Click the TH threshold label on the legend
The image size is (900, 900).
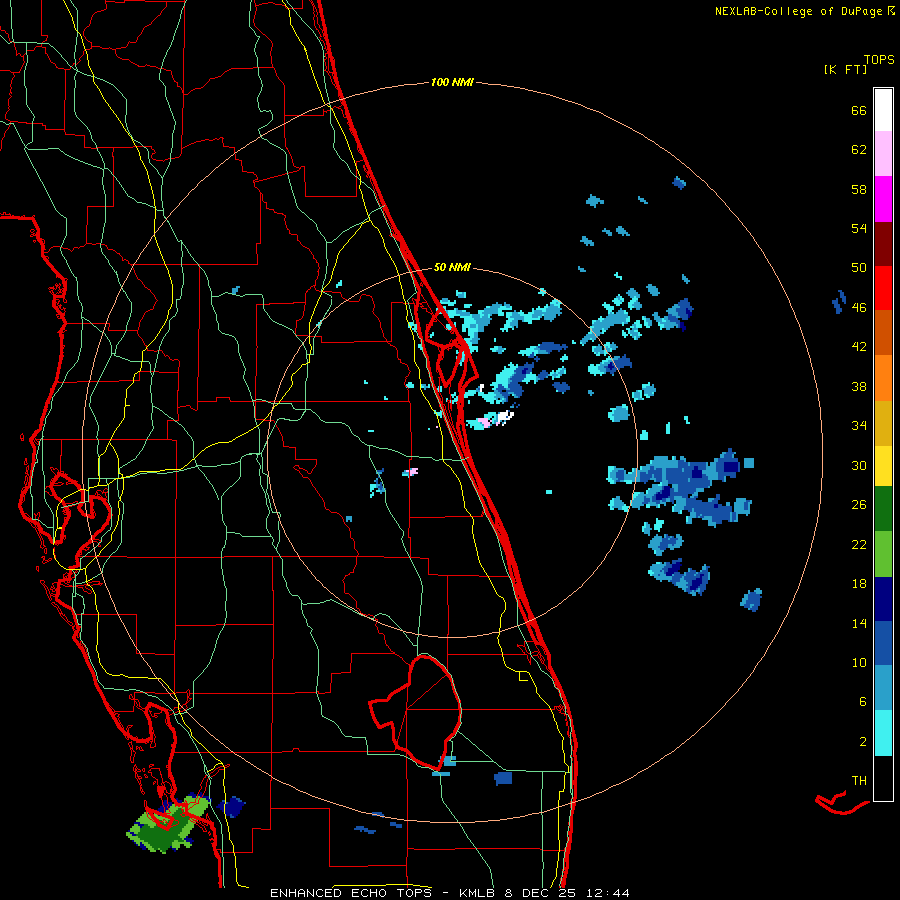click(x=859, y=781)
